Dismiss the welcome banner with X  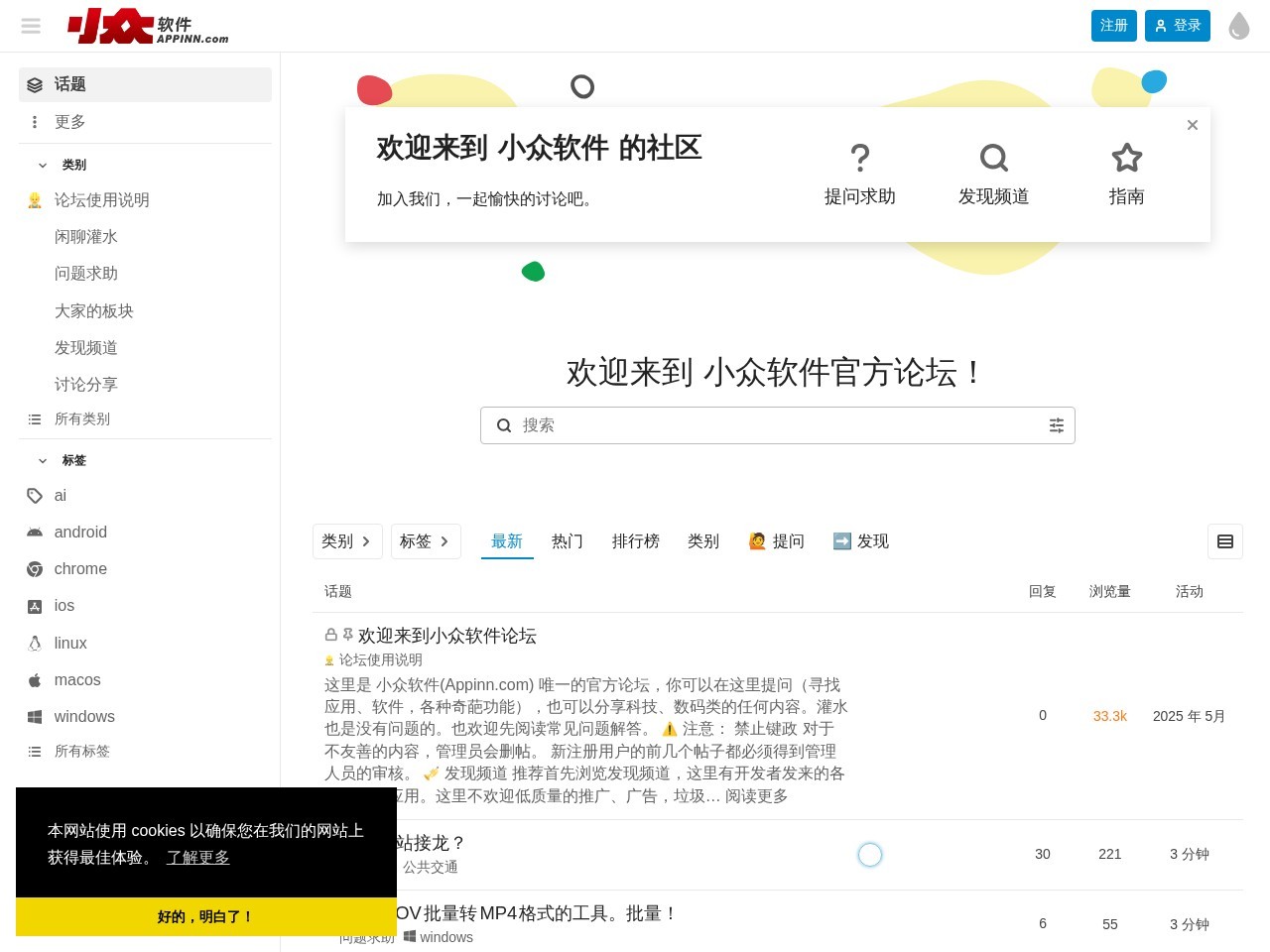[x=1193, y=125]
